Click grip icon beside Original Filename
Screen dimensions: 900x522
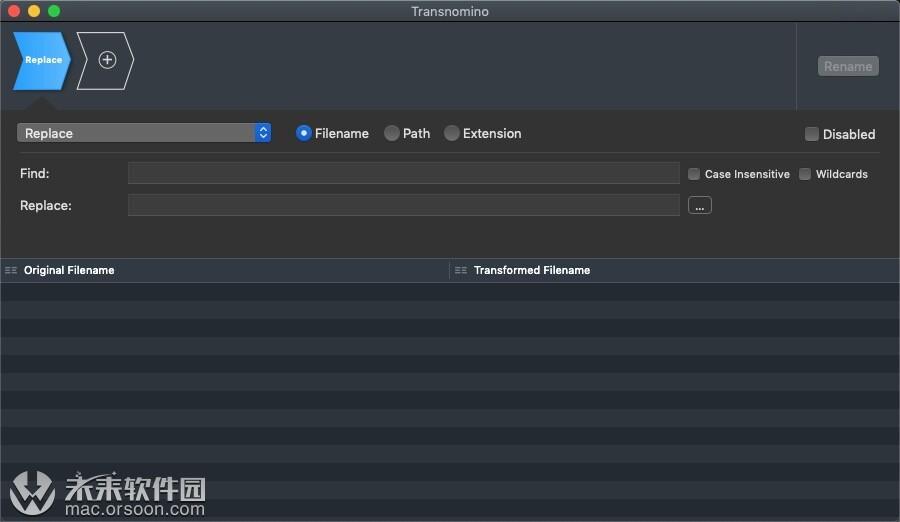point(11,270)
